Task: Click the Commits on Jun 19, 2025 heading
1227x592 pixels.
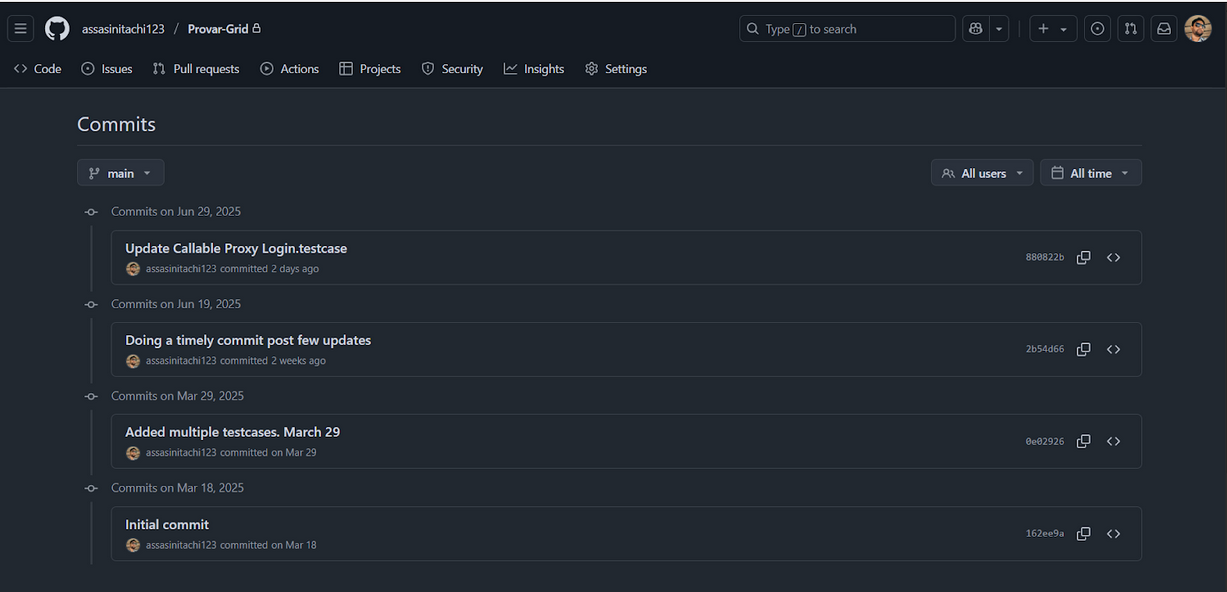Action: pos(176,304)
